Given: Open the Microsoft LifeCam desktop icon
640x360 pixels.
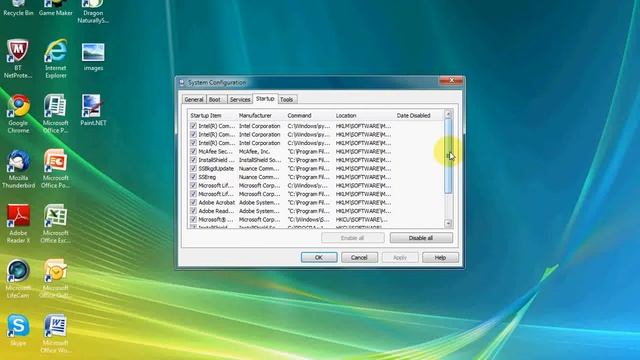Looking at the screenshot, I should [x=18, y=278].
